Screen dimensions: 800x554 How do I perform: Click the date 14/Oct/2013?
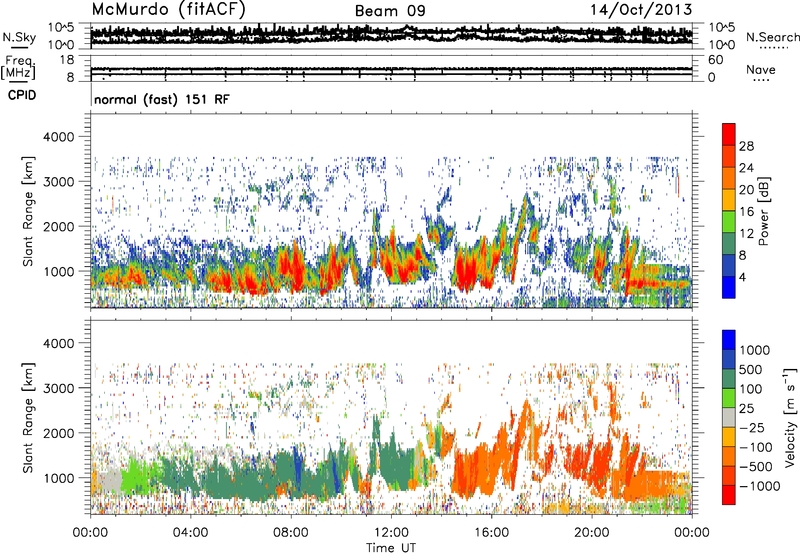click(x=641, y=10)
